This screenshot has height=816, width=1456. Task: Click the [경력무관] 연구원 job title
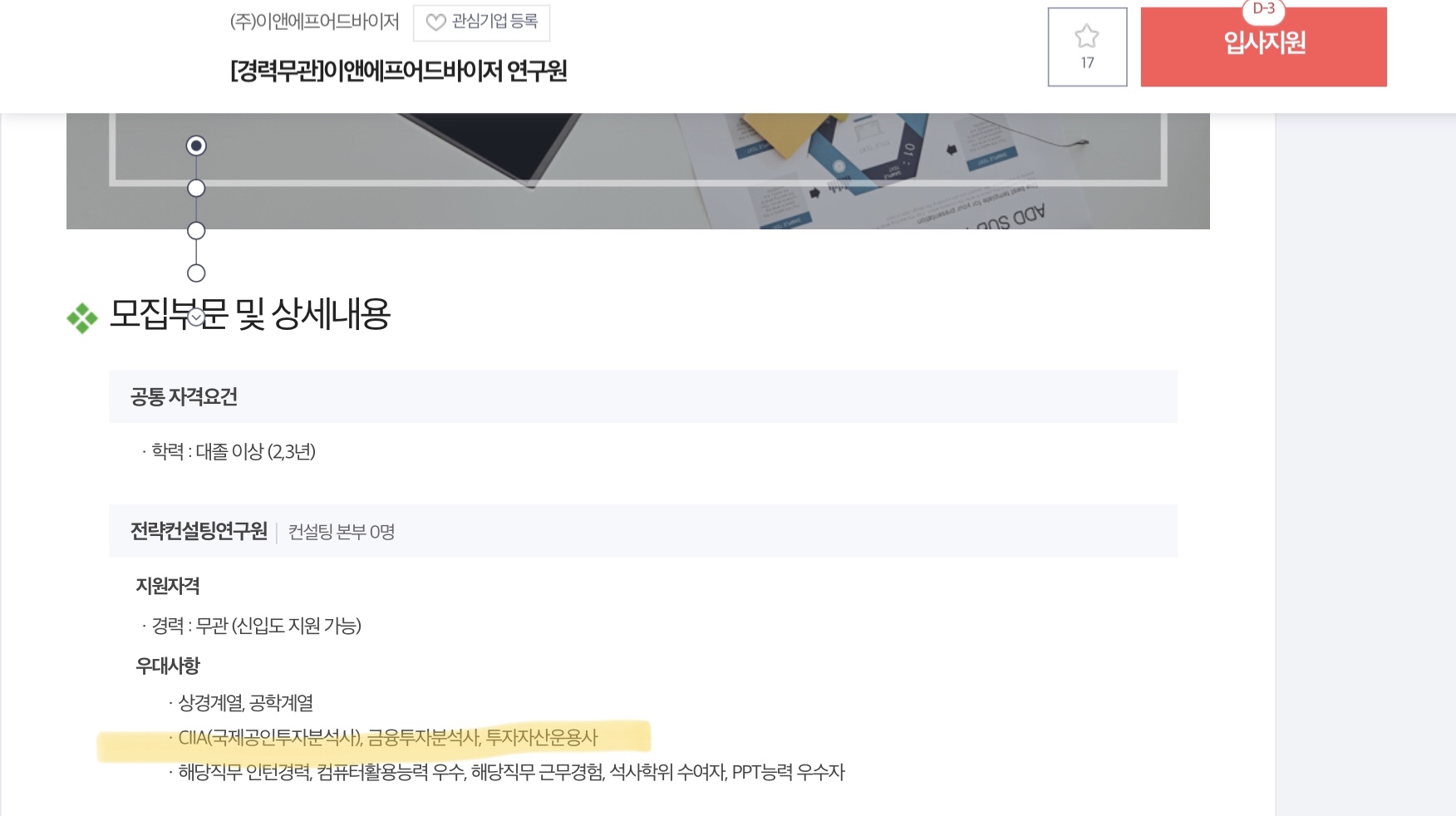399,71
